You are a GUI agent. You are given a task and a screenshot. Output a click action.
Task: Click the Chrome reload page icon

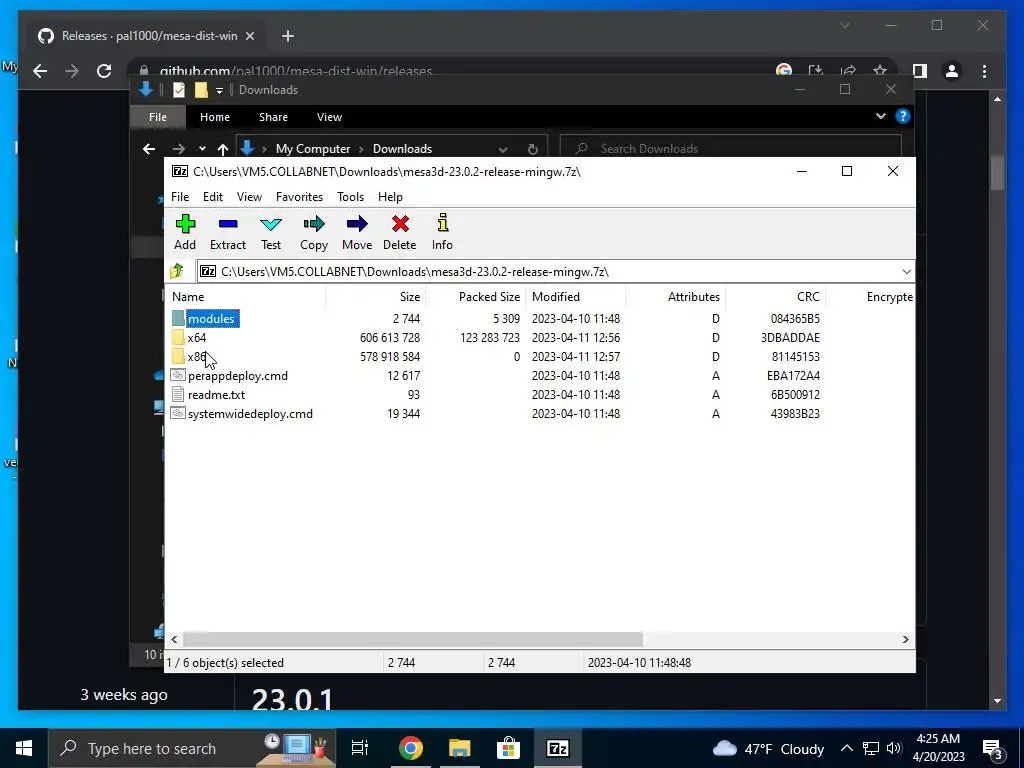point(104,71)
